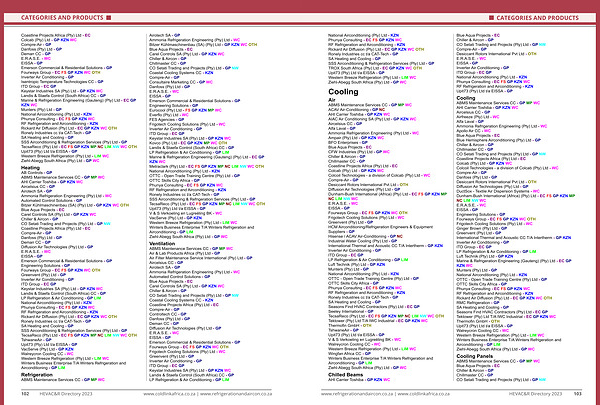
Task: Click 'HEVAC&R Directory 2023' beside page 103
Action: tap(535, 394)
